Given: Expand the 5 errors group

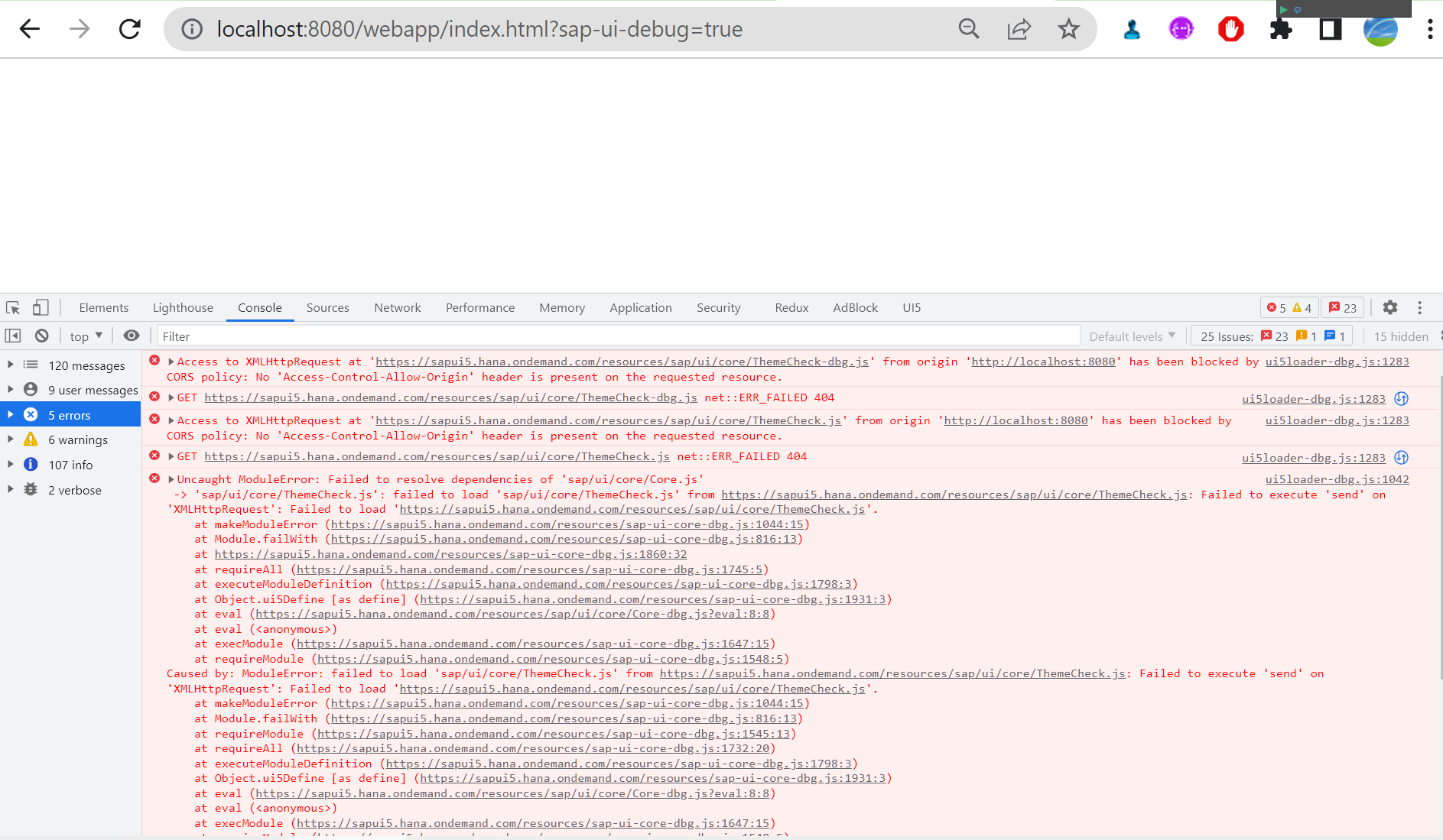Looking at the screenshot, I should click(10, 414).
